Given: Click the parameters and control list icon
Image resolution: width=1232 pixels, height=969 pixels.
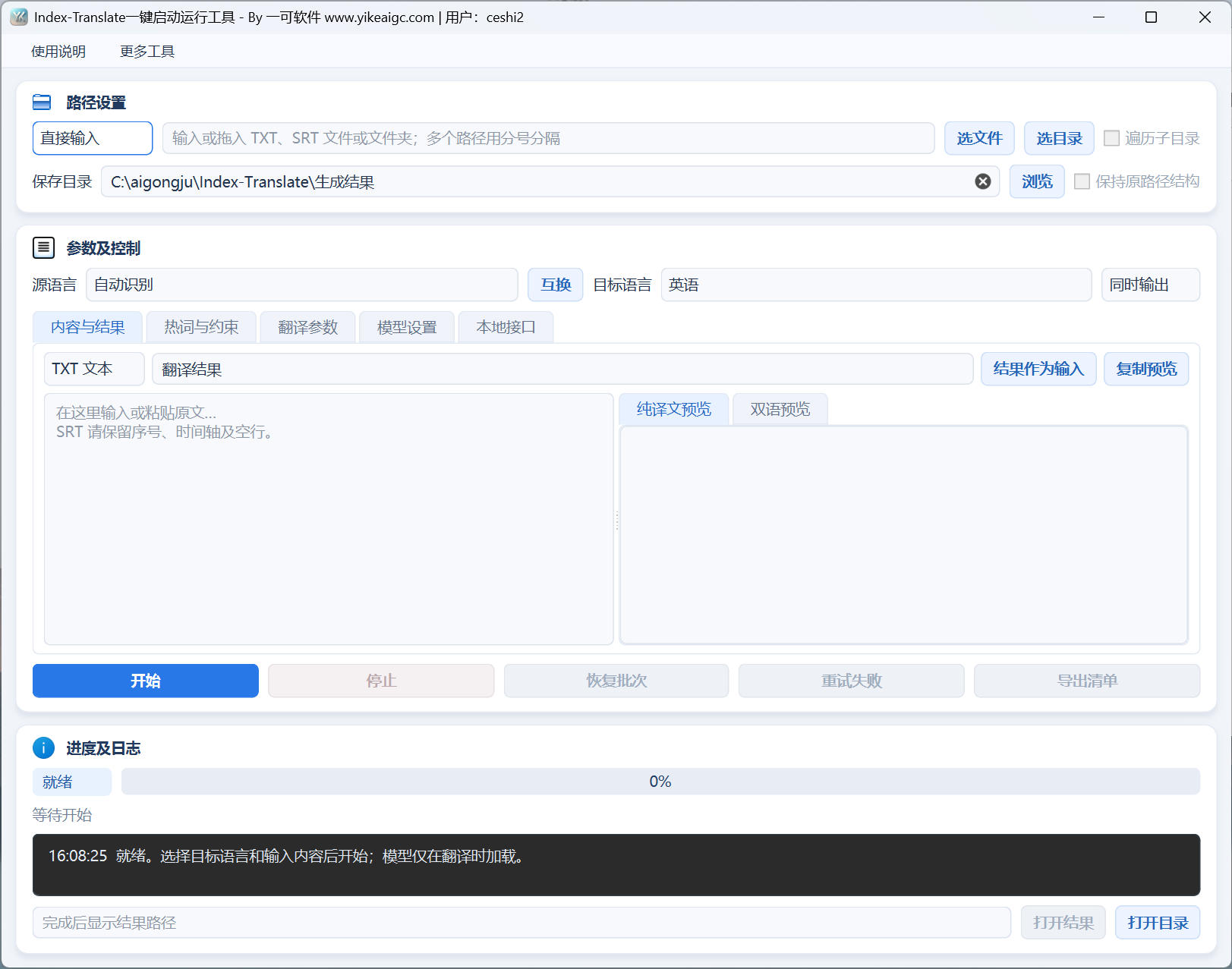Looking at the screenshot, I should point(43,247).
